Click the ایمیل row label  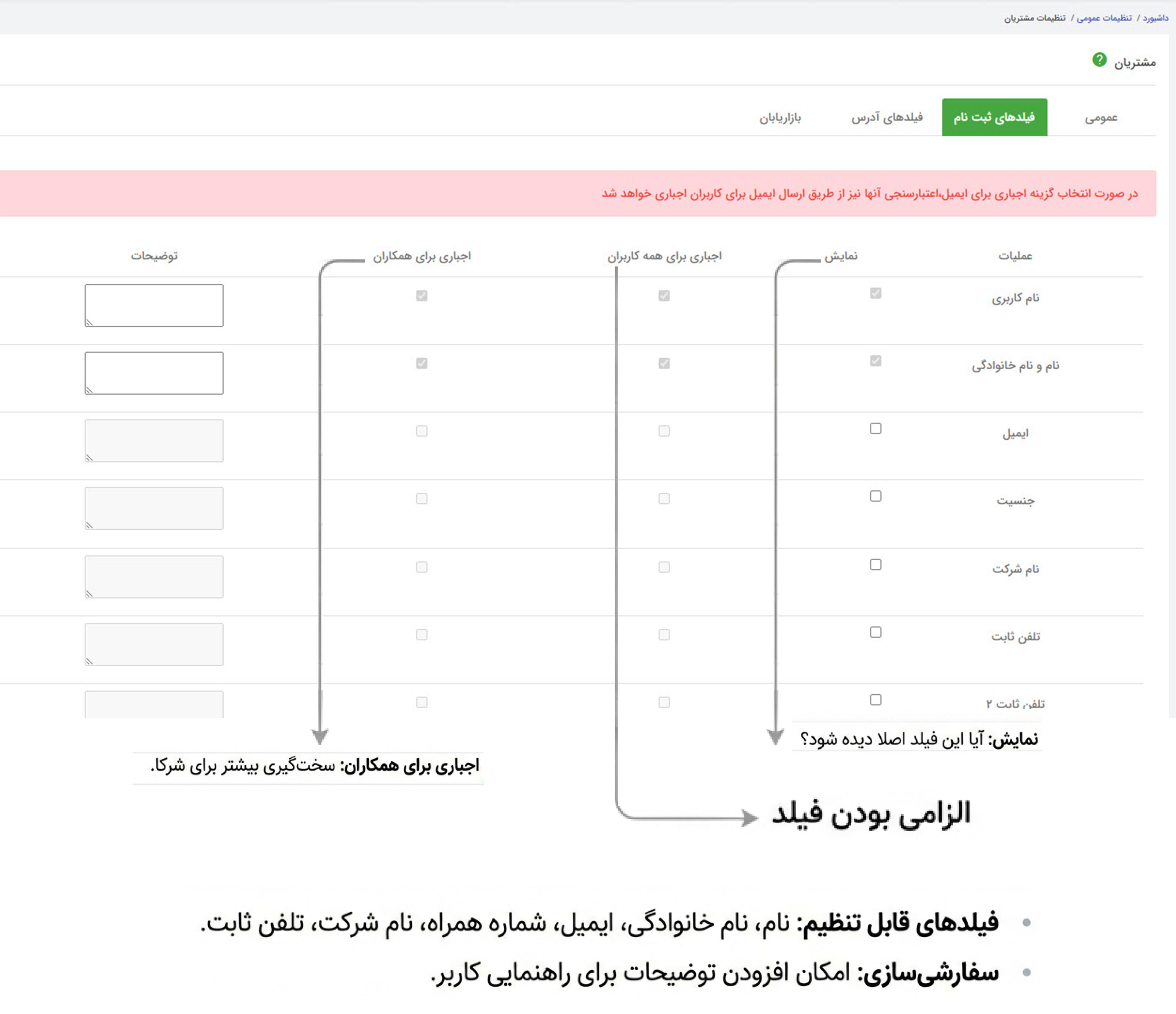click(x=1015, y=434)
